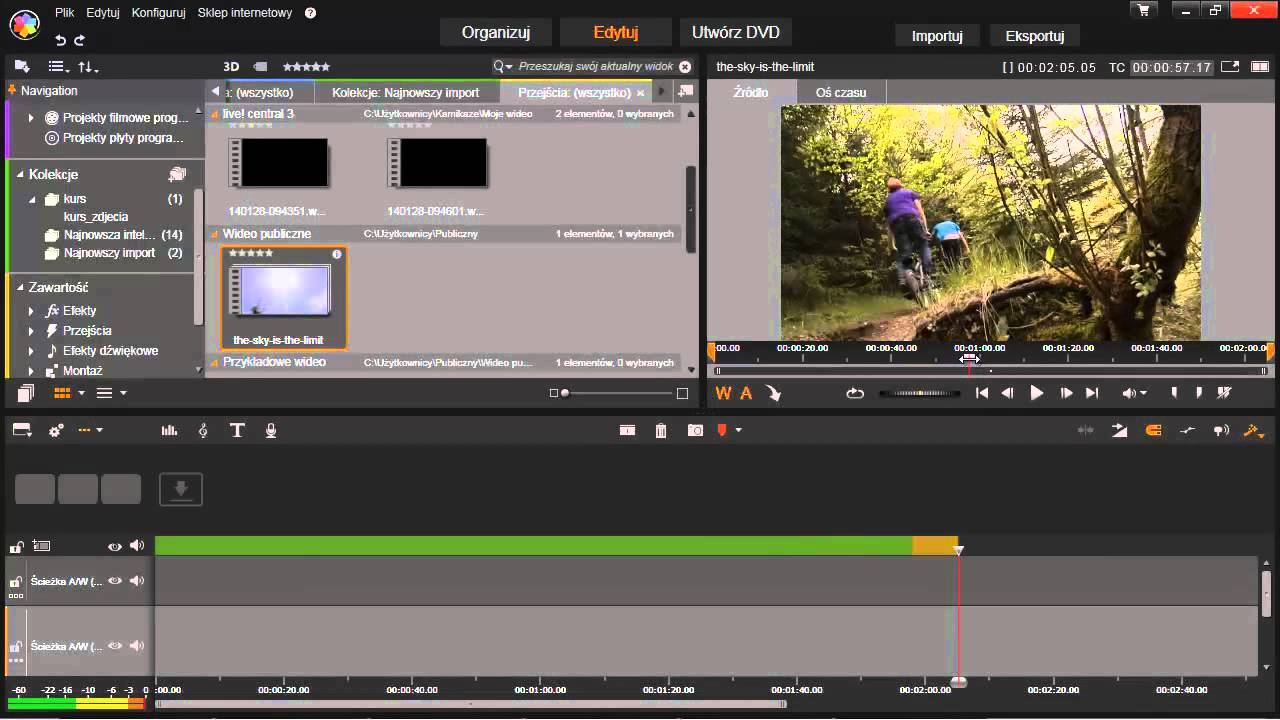This screenshot has height=720, width=1280.
Task: Open the title creator (T icon)
Action: click(237, 430)
